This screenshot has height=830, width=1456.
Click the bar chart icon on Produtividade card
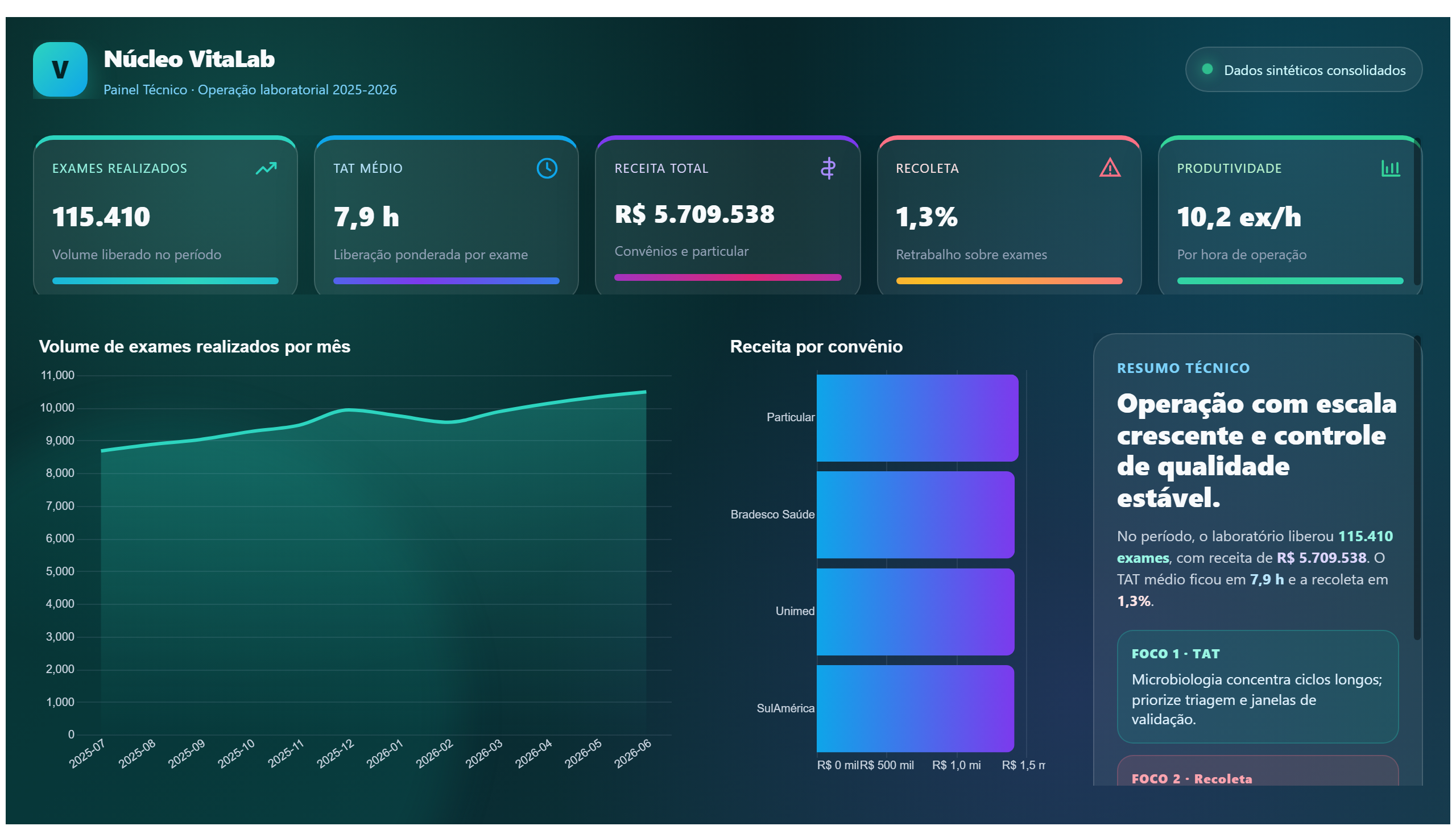coord(1390,168)
